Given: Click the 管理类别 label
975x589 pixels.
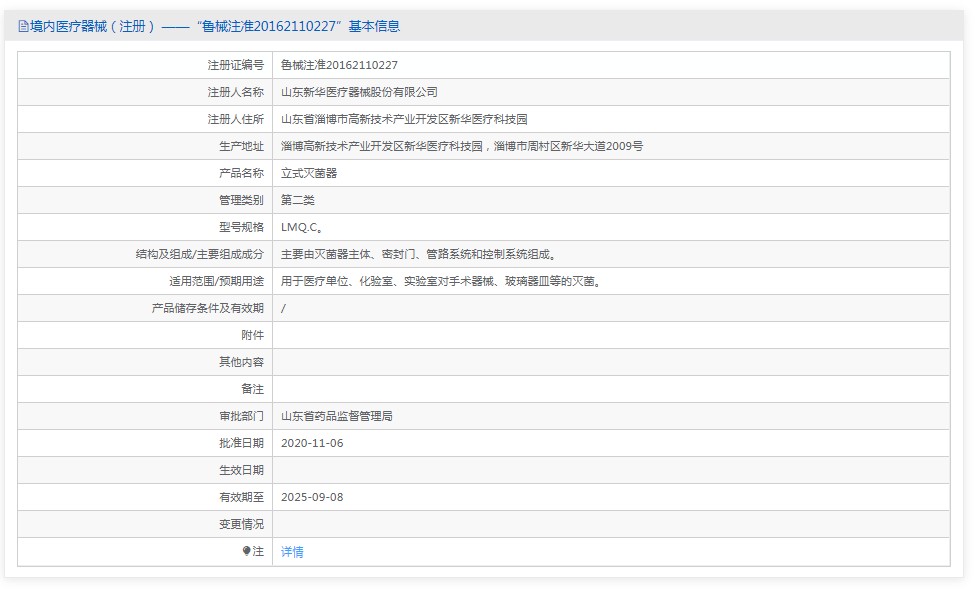Looking at the screenshot, I should 241,200.
